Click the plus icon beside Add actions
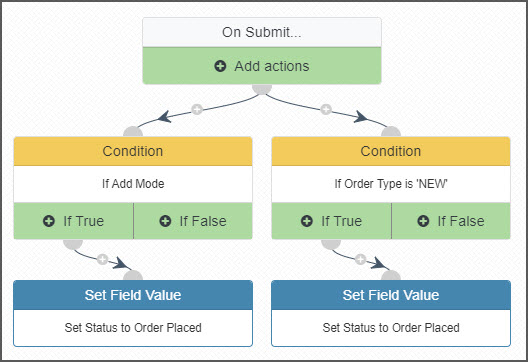 tap(220, 66)
